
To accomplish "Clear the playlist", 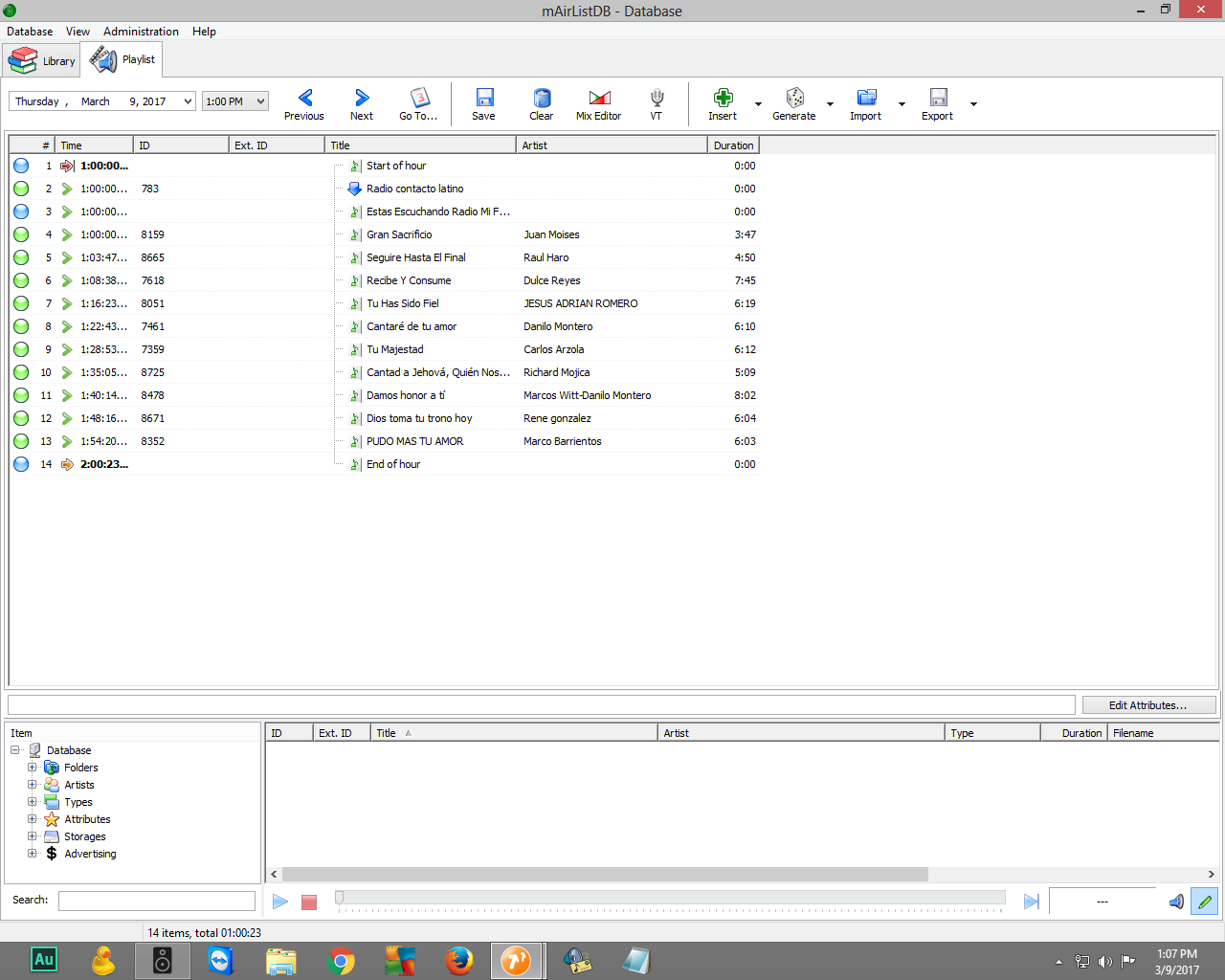I will click(542, 104).
